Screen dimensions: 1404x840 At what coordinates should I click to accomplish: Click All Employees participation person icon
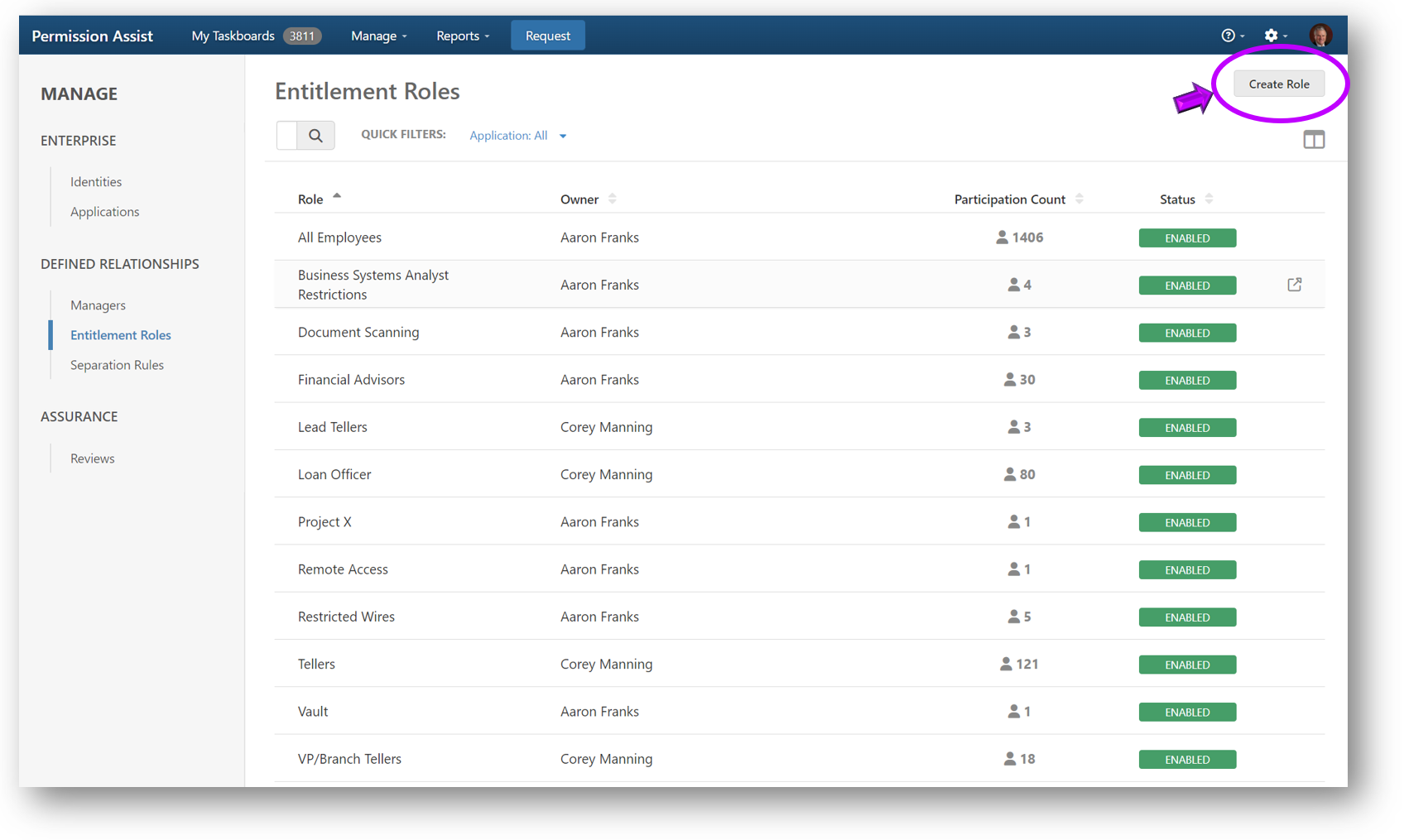[x=1002, y=238]
